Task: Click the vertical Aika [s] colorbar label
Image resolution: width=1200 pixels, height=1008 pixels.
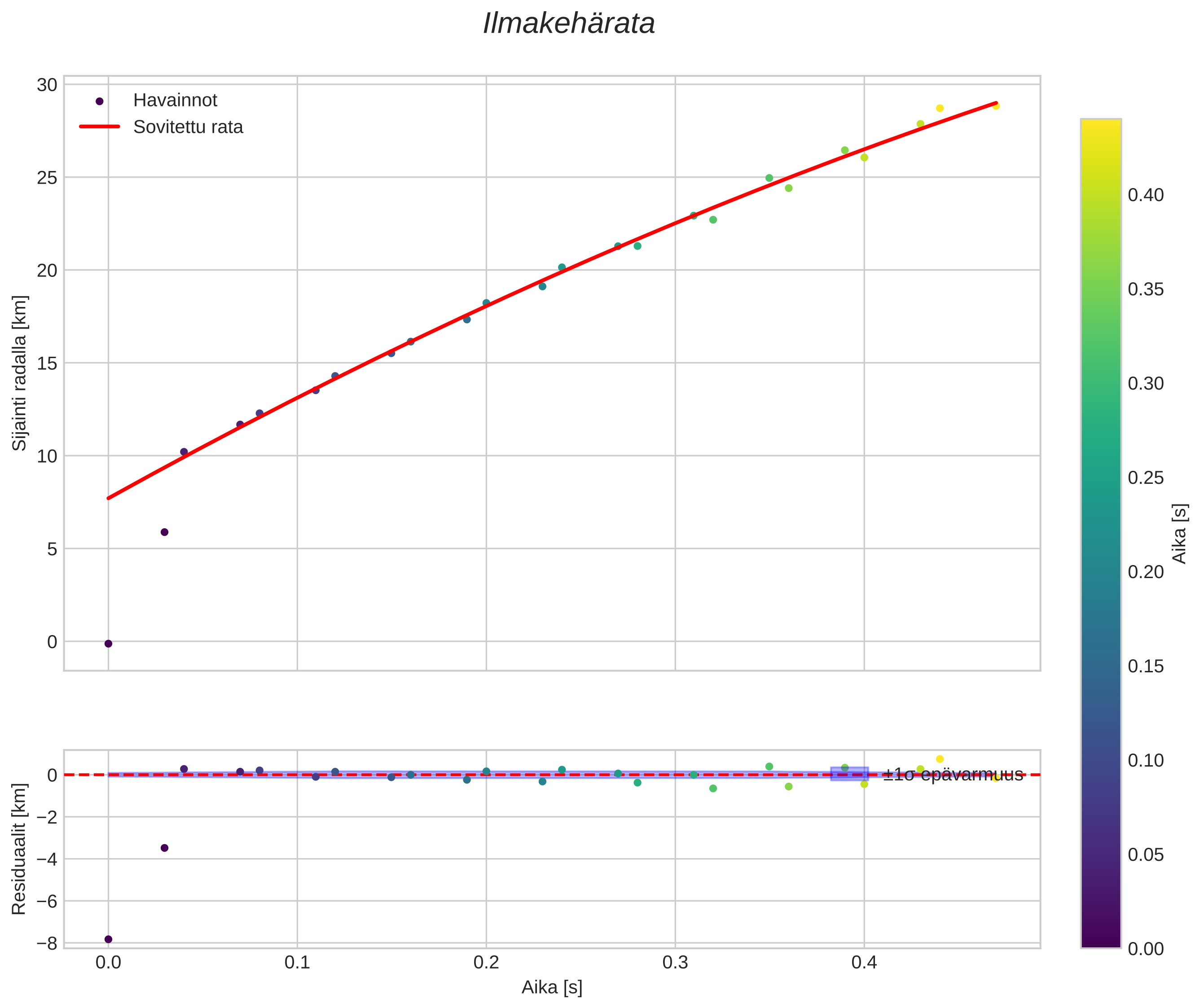Action: click(1180, 533)
